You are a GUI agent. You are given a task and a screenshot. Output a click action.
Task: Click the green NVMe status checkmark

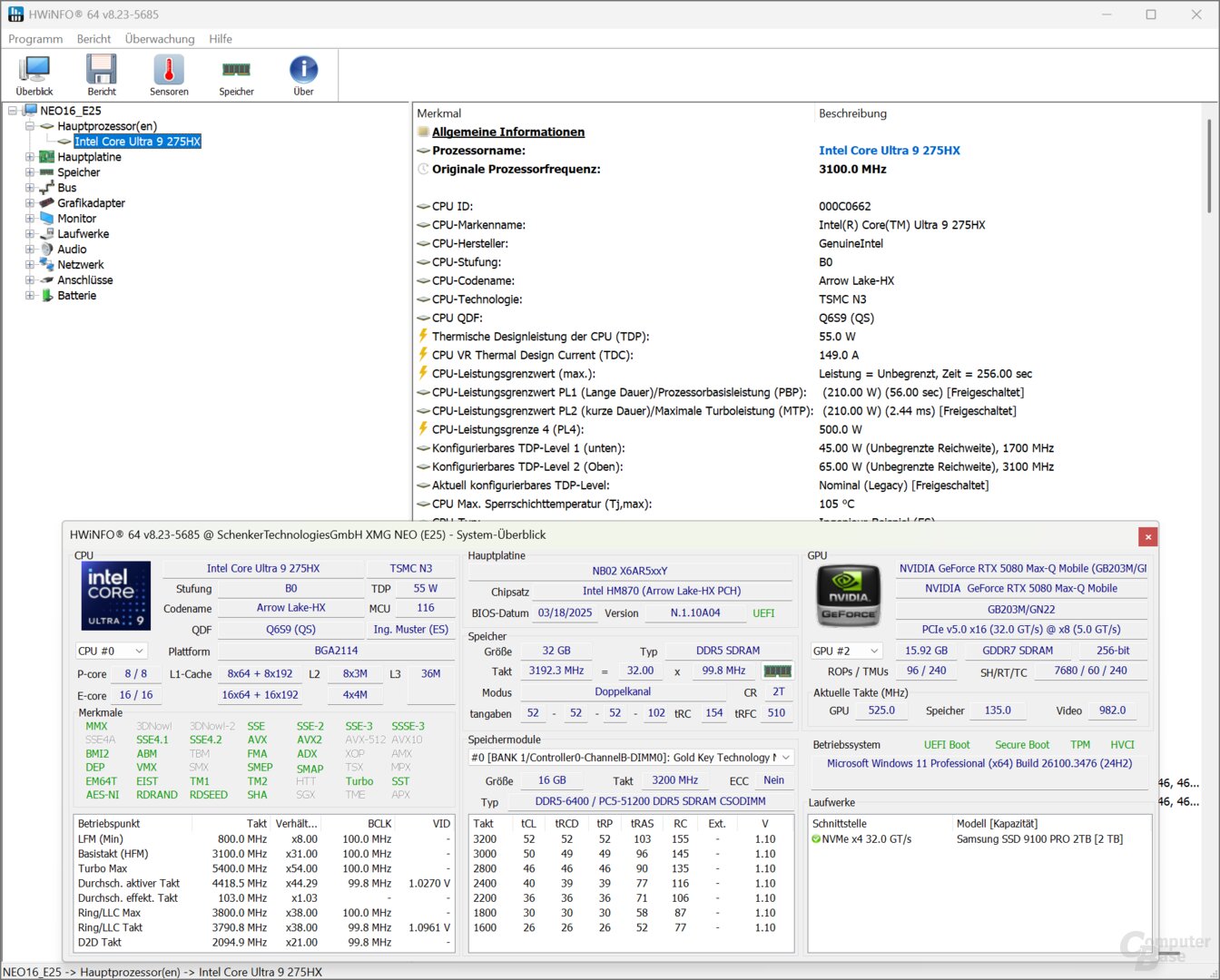click(819, 838)
